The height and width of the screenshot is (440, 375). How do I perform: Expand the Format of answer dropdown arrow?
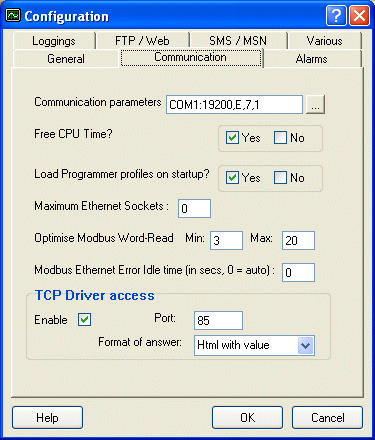point(305,345)
